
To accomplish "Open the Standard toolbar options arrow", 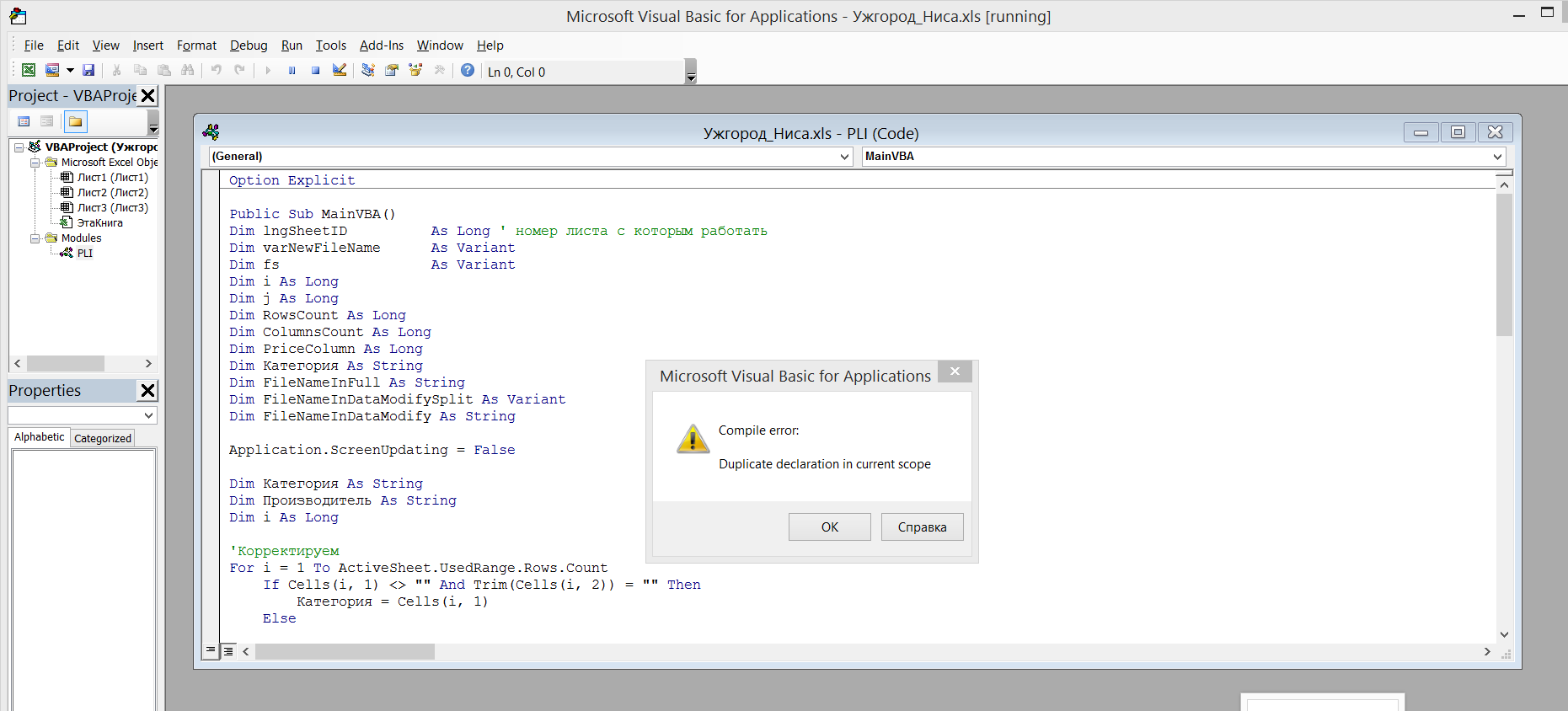I will pyautogui.click(x=691, y=72).
